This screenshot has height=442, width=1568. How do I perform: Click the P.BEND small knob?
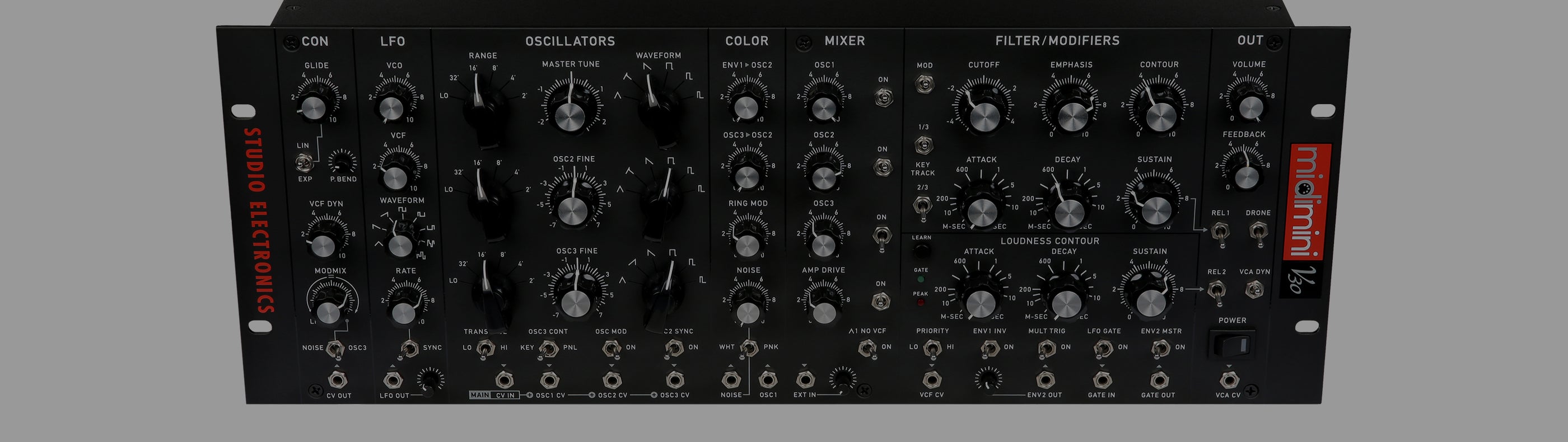[x=343, y=163]
